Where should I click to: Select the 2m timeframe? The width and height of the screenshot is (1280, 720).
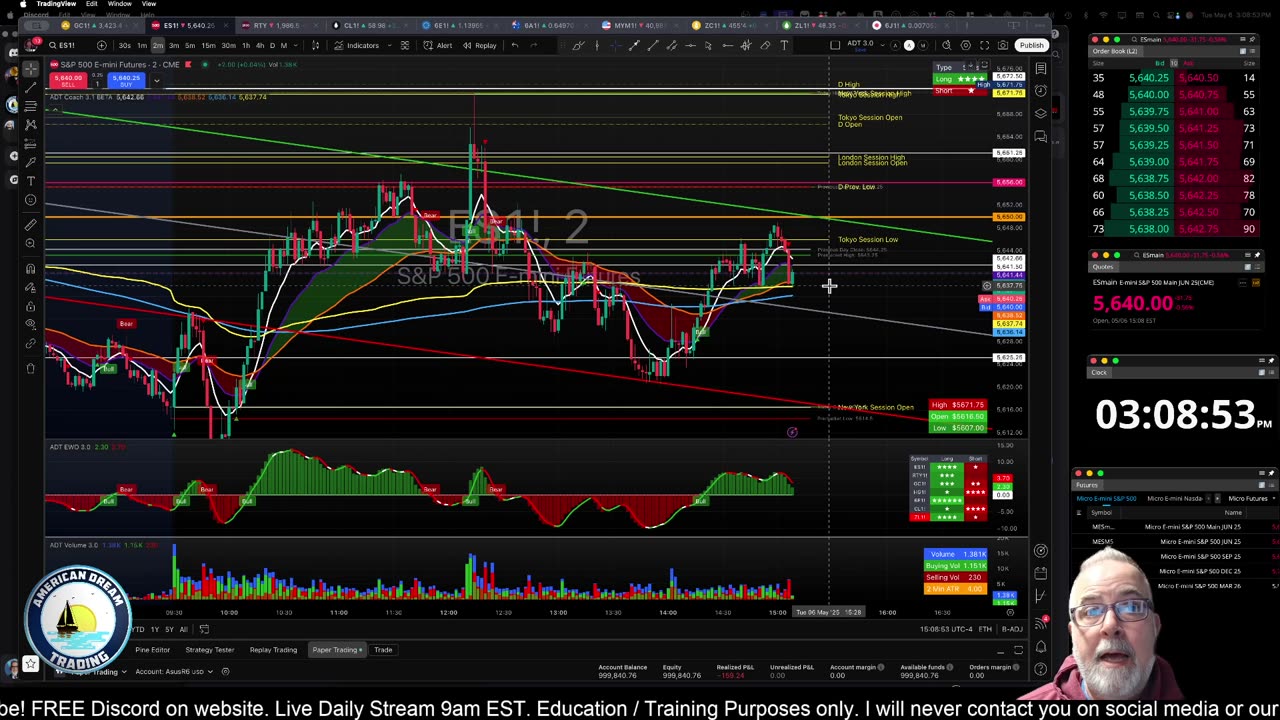pyautogui.click(x=157, y=45)
